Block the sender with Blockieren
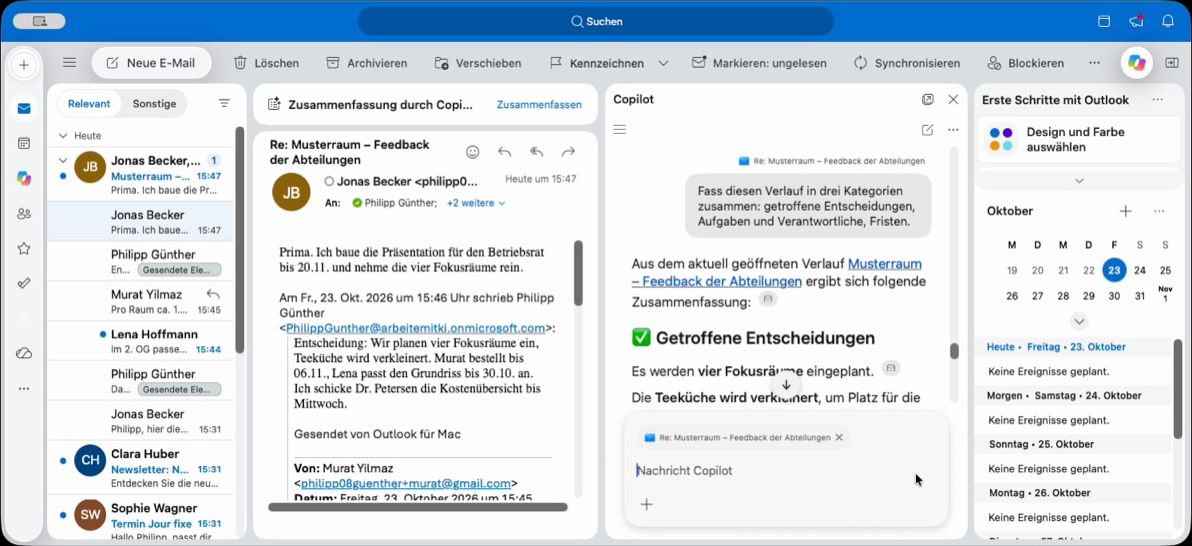The image size is (1192, 546). click(x=1026, y=63)
